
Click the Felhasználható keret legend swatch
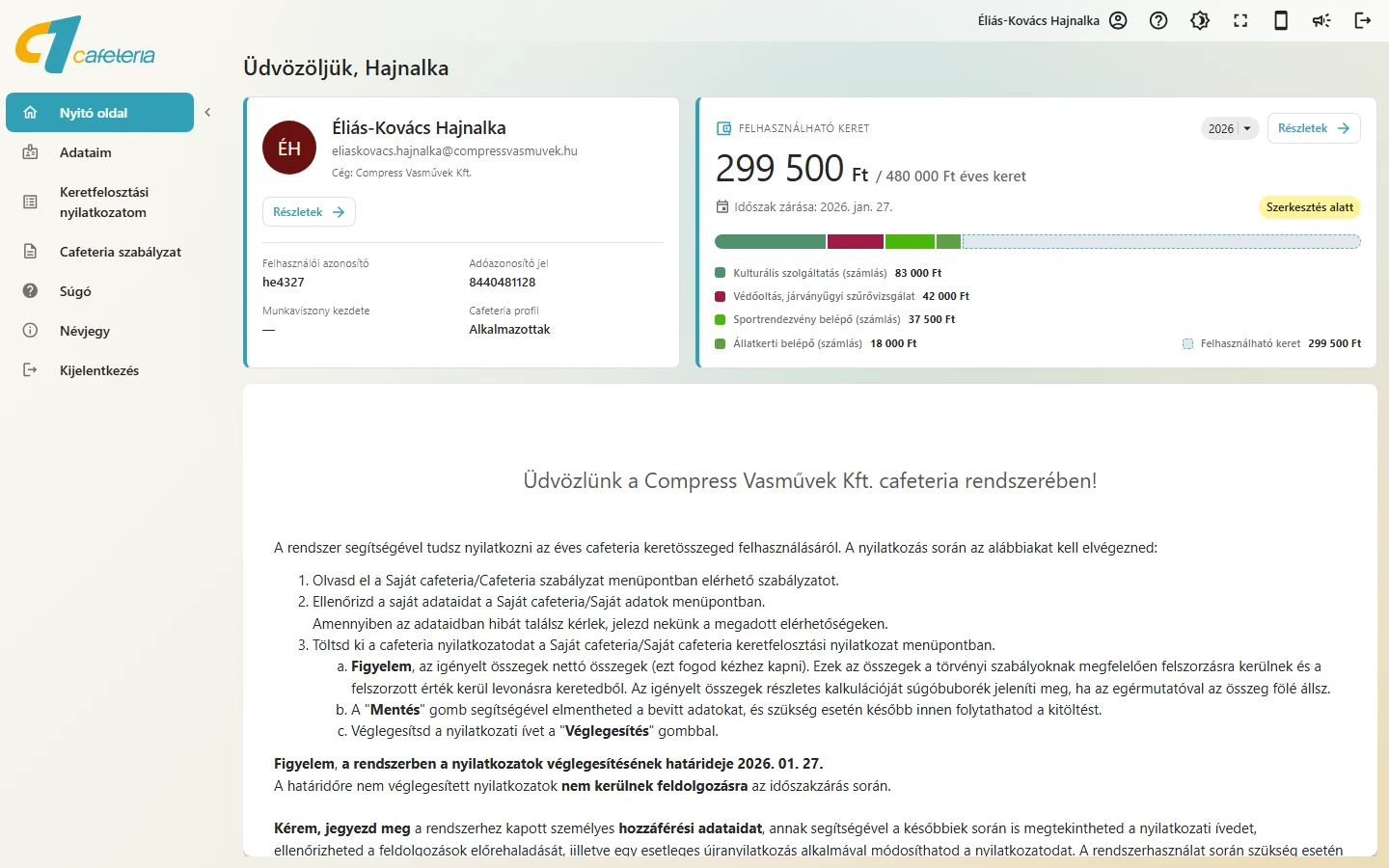click(x=1187, y=343)
